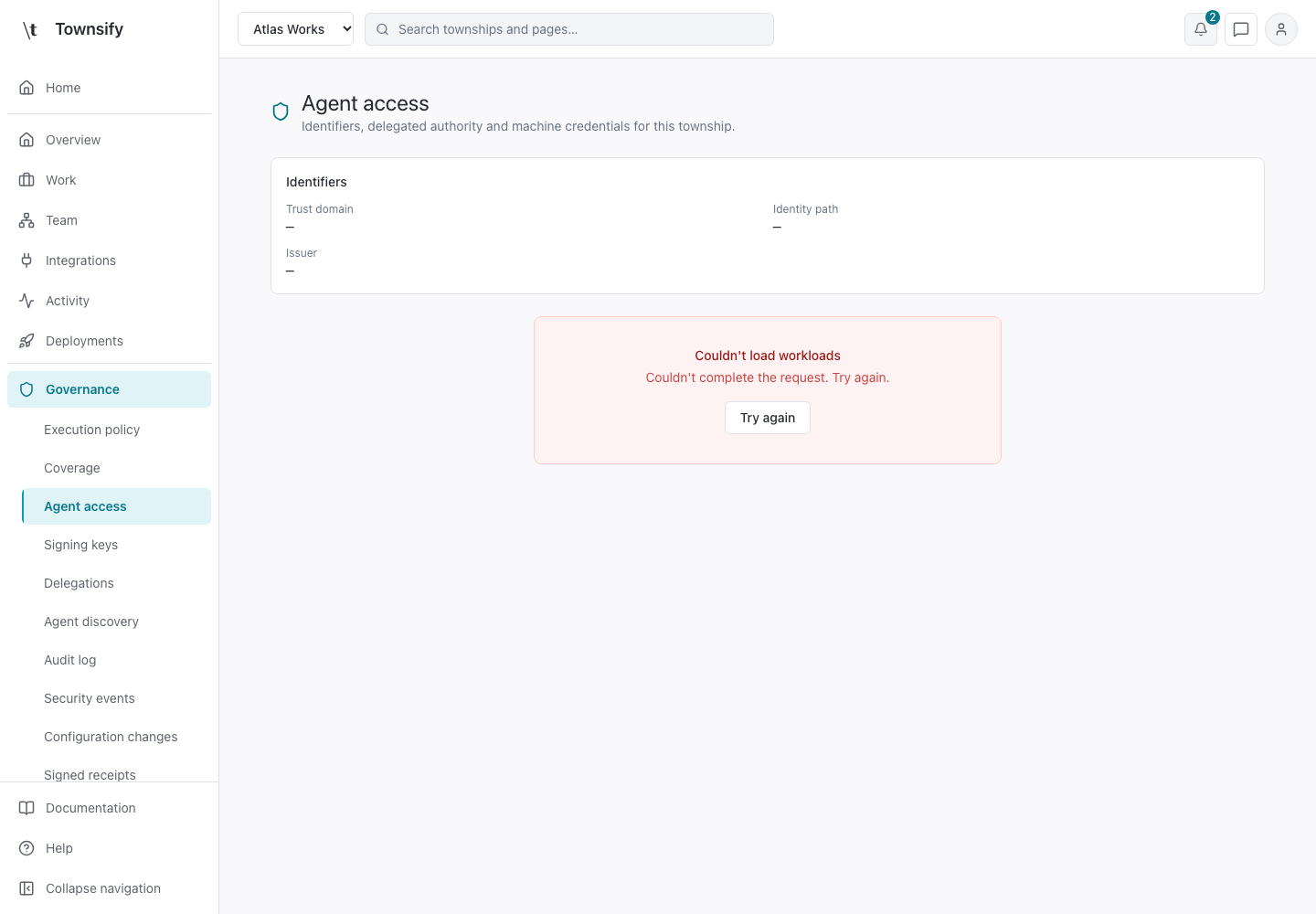Show Configuration changes
The image size is (1316, 914).
pyautogui.click(x=116, y=737)
